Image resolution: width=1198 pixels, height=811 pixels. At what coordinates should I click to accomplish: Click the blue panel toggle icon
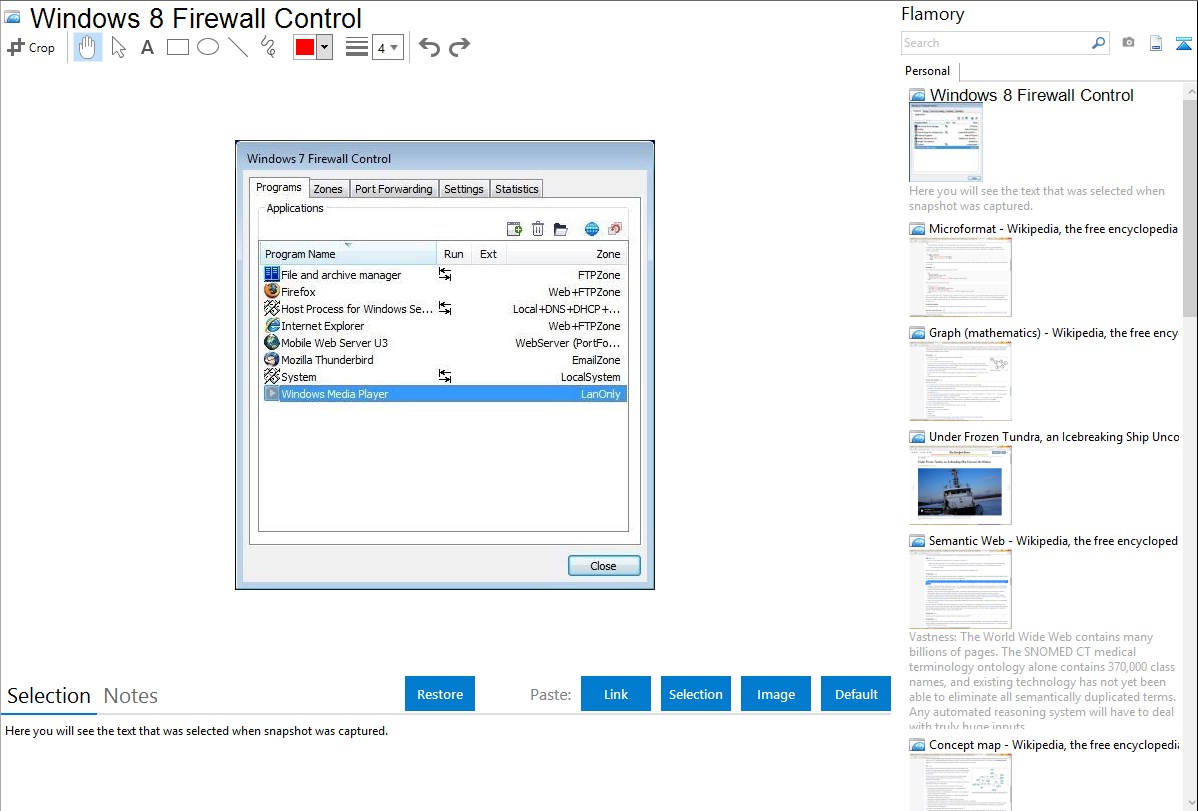pos(1183,43)
